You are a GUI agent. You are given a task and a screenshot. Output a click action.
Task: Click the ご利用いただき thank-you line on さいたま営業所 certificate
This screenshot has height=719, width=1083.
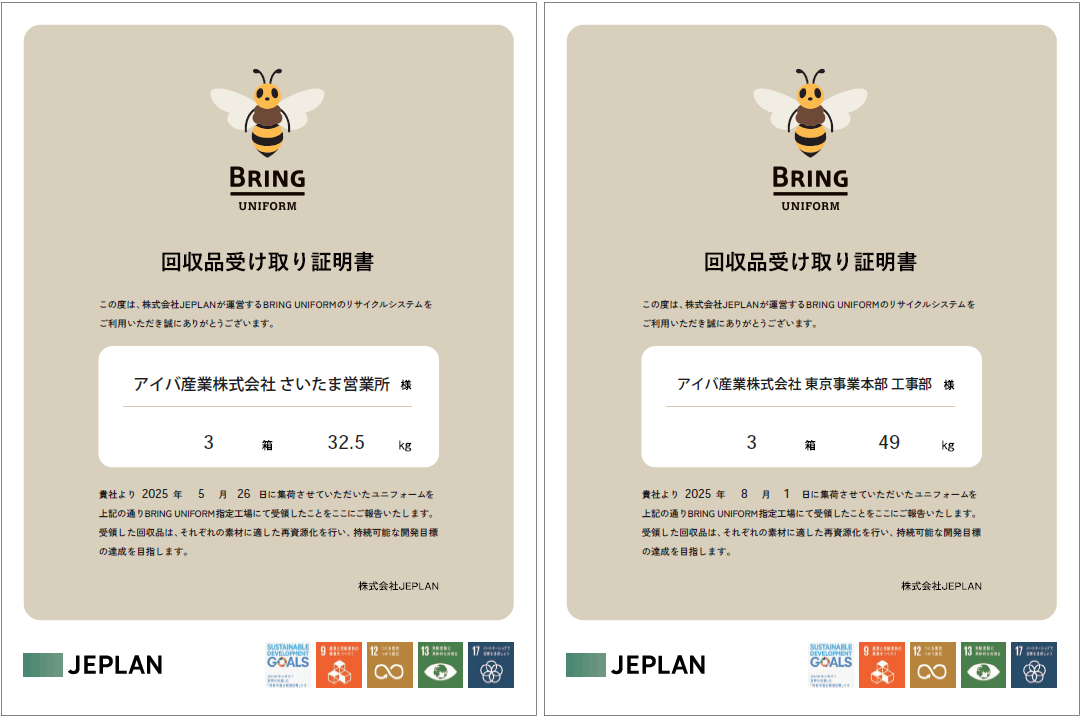tap(187, 323)
